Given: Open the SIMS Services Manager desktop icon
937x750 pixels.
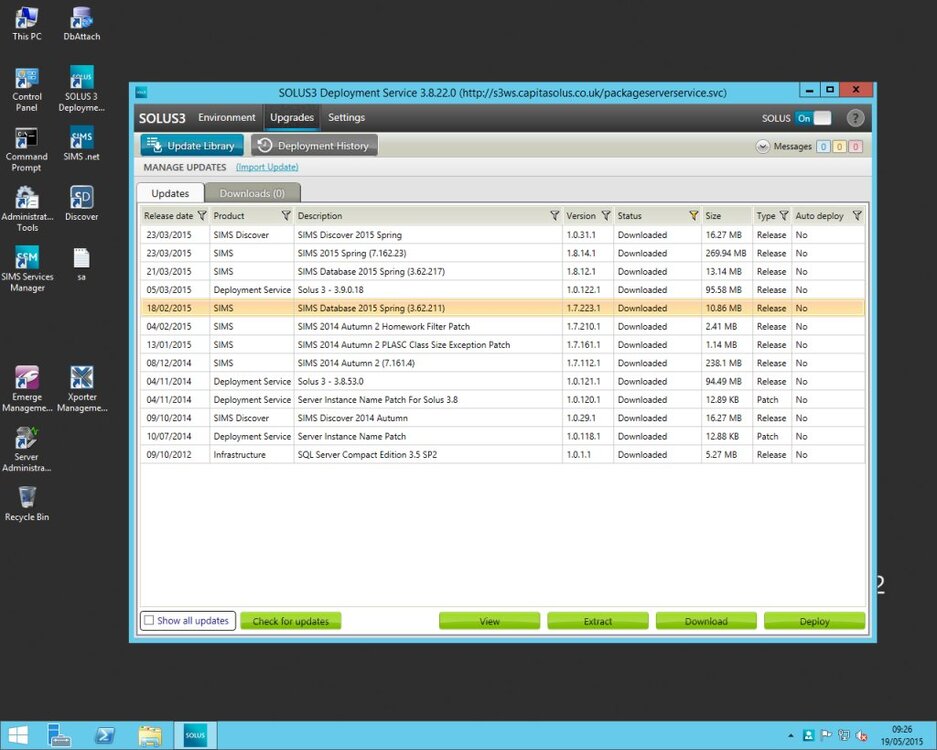Looking at the screenshot, I should pos(27,270).
